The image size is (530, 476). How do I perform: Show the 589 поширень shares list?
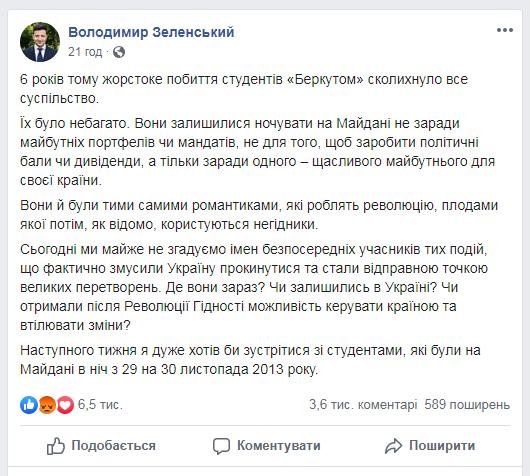pyautogui.click(x=467, y=405)
